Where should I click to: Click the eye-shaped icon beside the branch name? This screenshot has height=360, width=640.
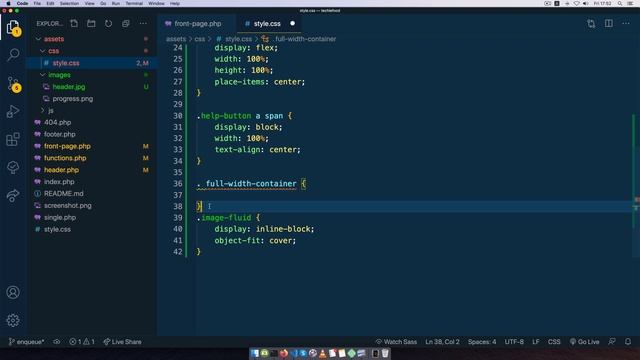[x=56, y=342]
